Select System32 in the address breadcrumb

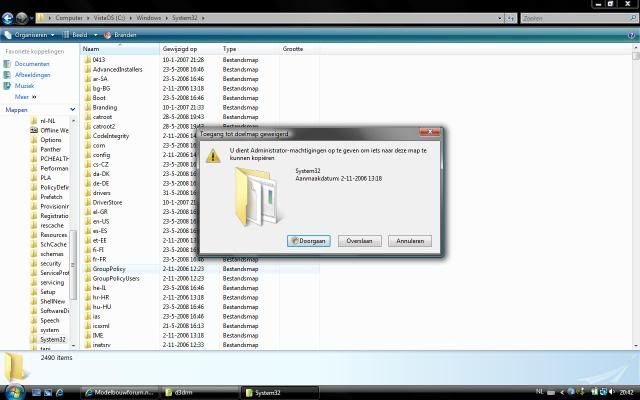click(x=184, y=18)
